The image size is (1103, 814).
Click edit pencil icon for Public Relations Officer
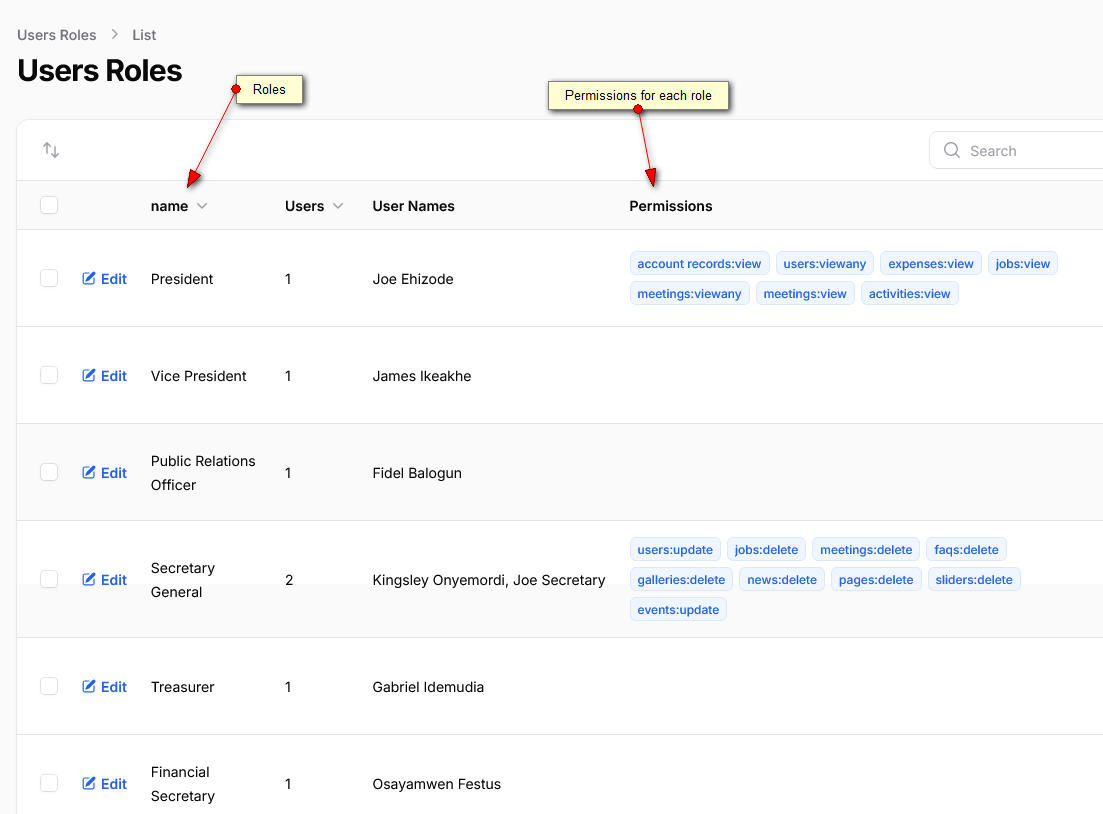[x=89, y=473]
